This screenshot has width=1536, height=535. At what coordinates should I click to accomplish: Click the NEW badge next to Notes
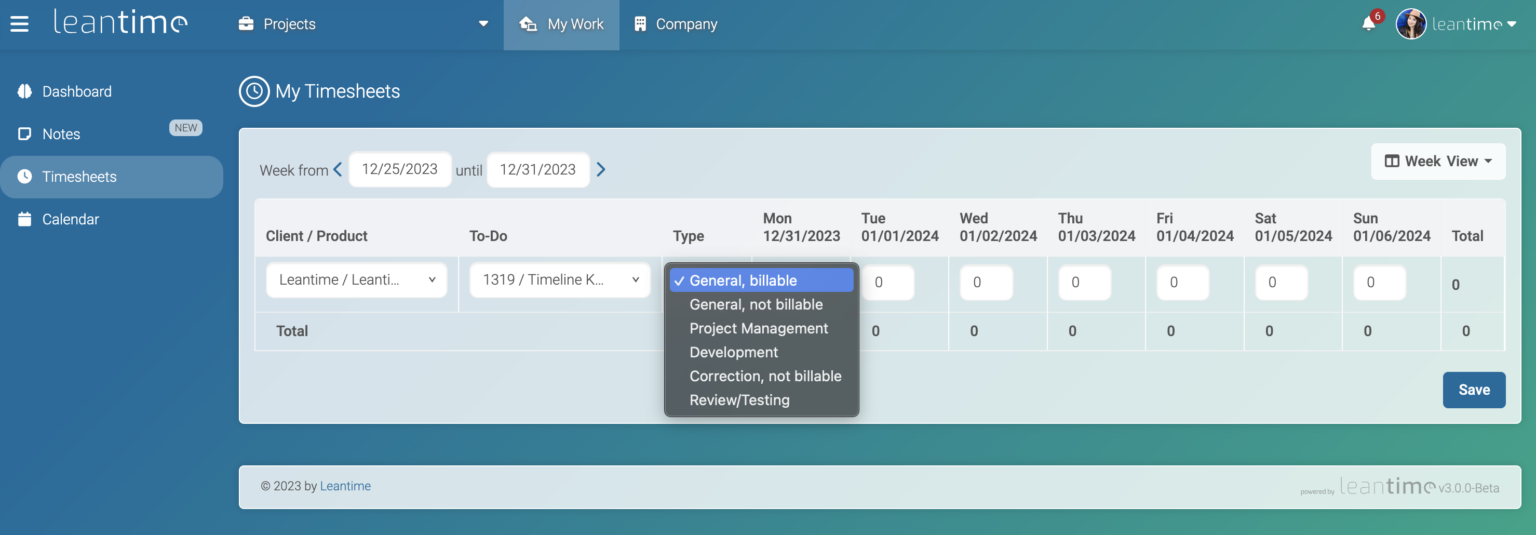pos(185,128)
